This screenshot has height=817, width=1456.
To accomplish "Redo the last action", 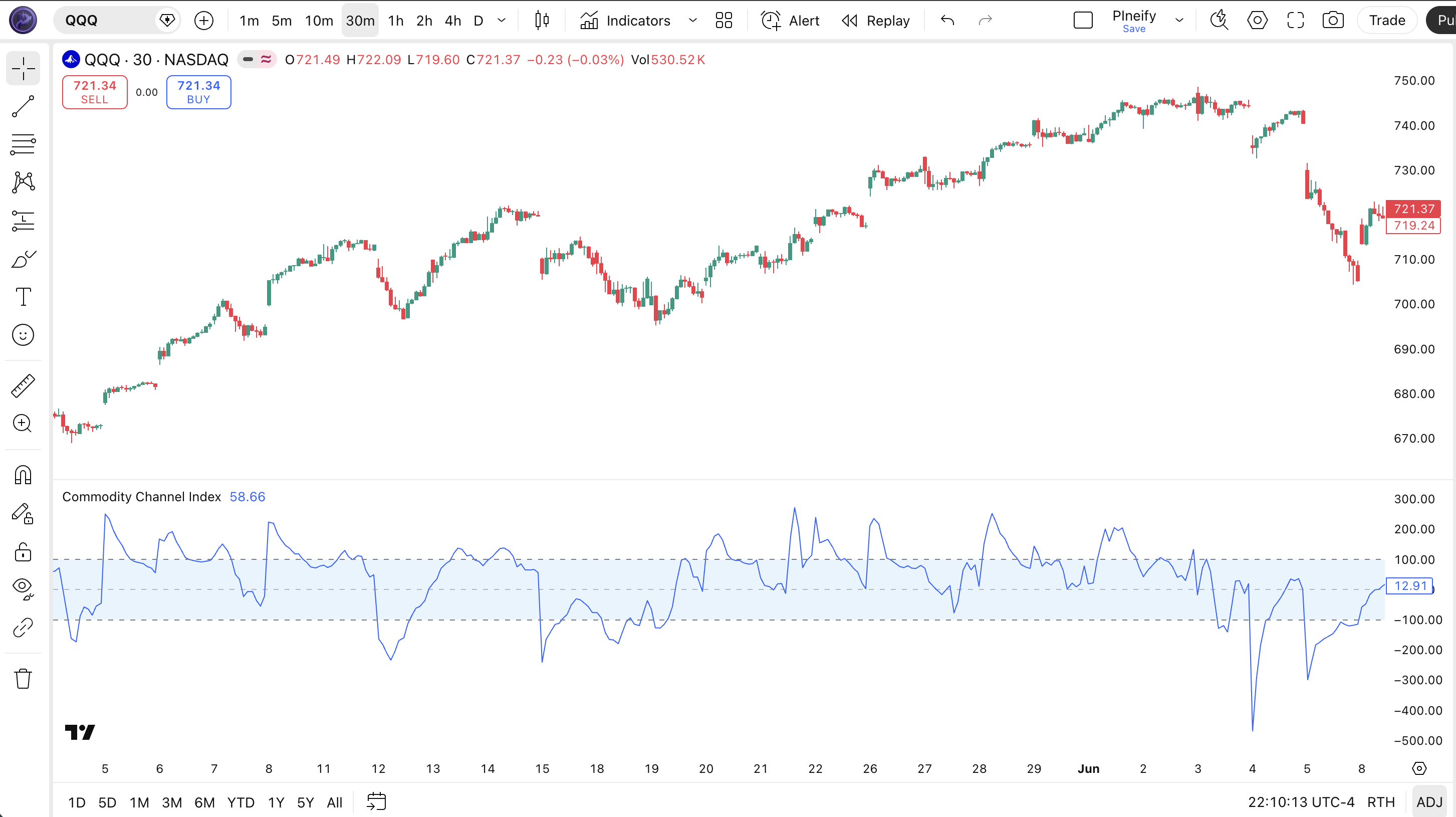I will coord(985,21).
